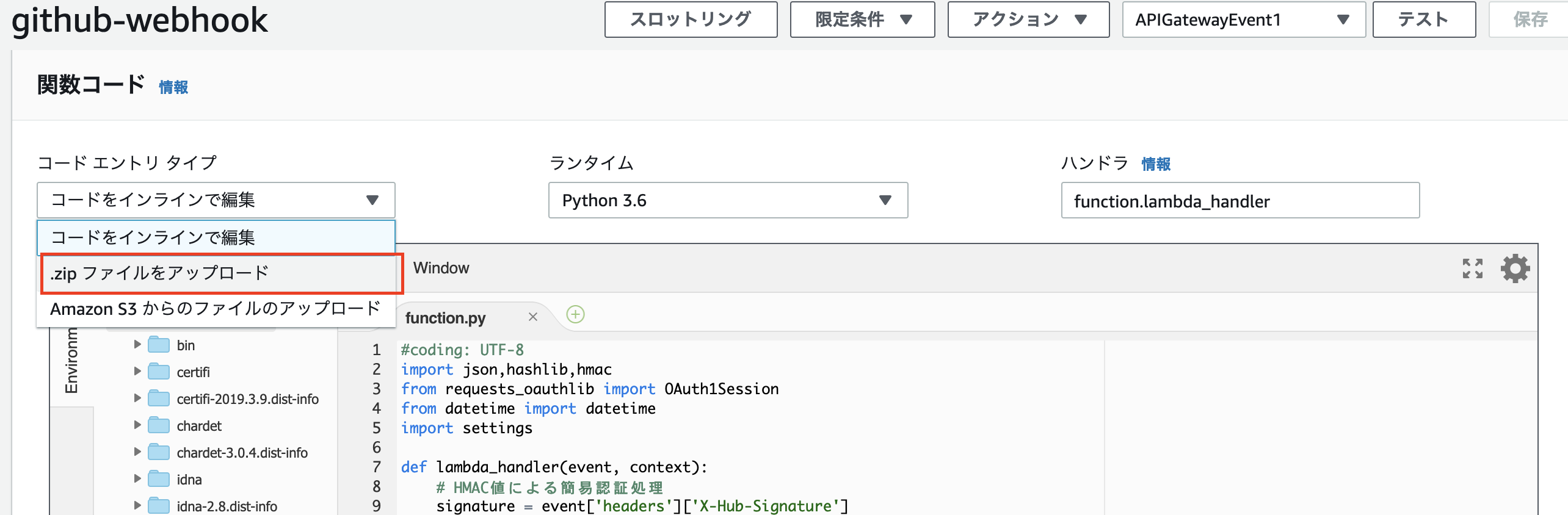Viewport: 1568px width, 515px height.
Task: Expand the idna-2.8.dist-info tree arrow
Action: [137, 505]
